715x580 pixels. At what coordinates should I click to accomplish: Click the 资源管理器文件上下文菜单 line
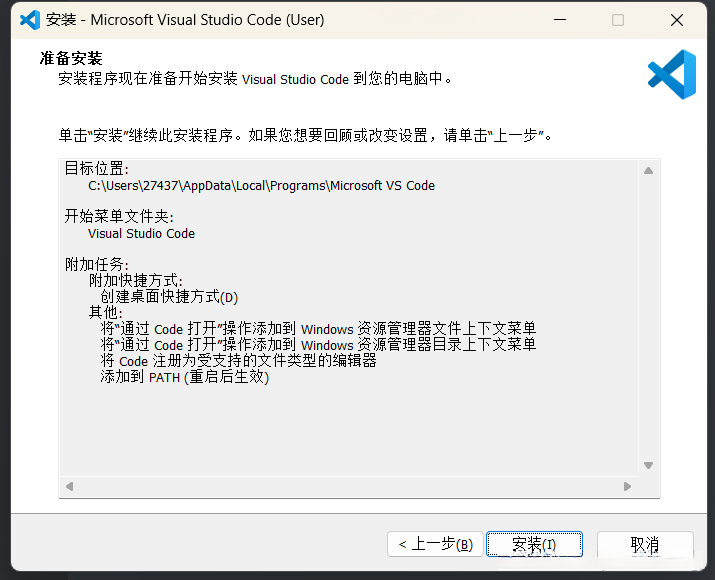coord(318,329)
